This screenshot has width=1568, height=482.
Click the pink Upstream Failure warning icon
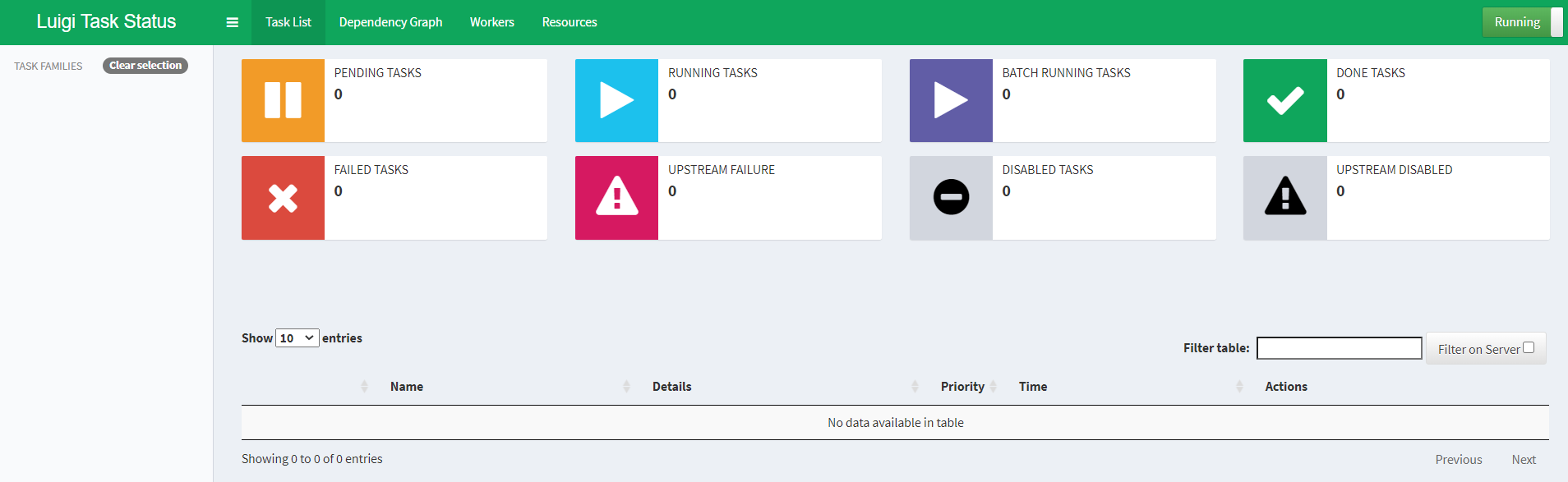tap(616, 198)
